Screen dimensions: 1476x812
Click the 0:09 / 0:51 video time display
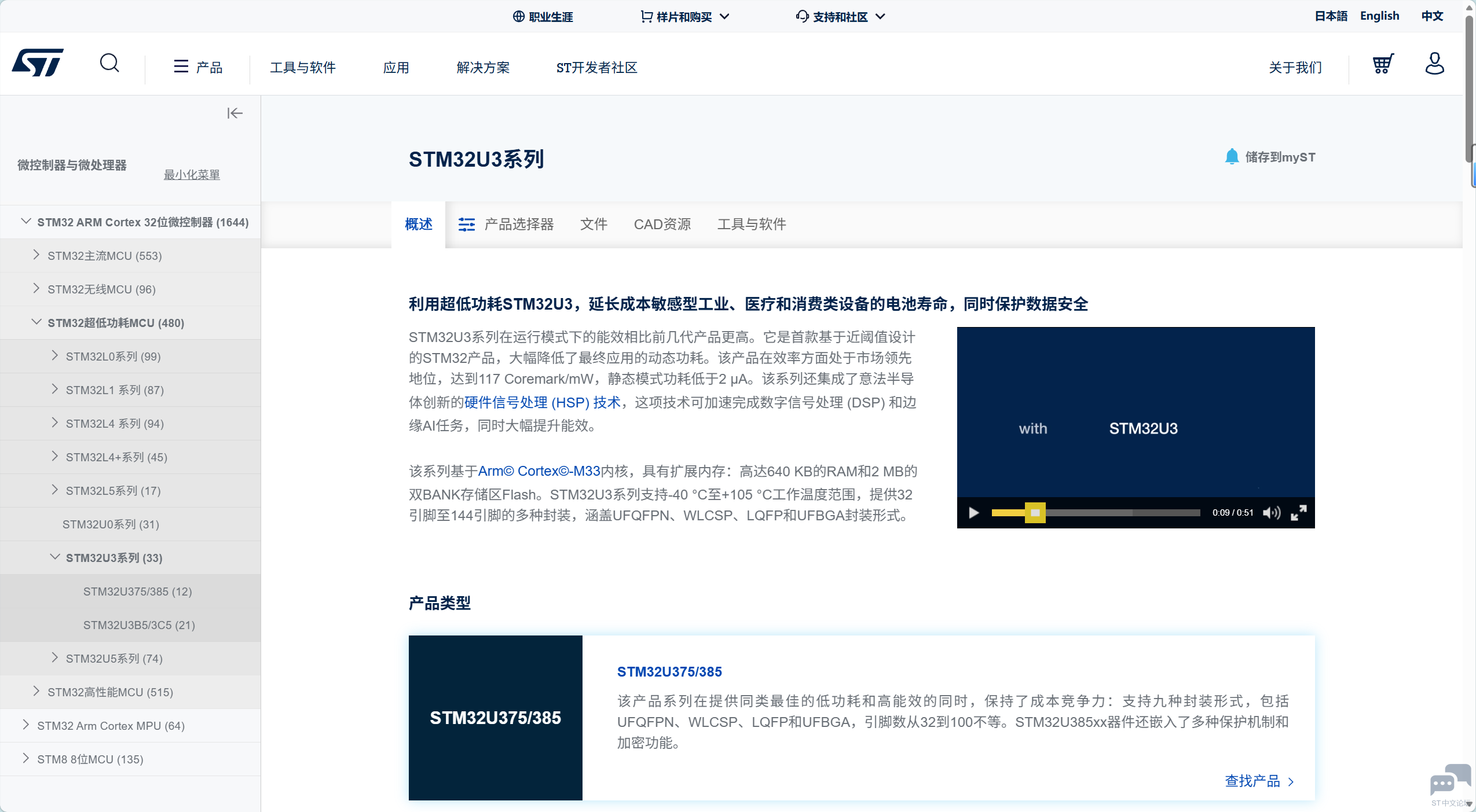coord(1233,513)
